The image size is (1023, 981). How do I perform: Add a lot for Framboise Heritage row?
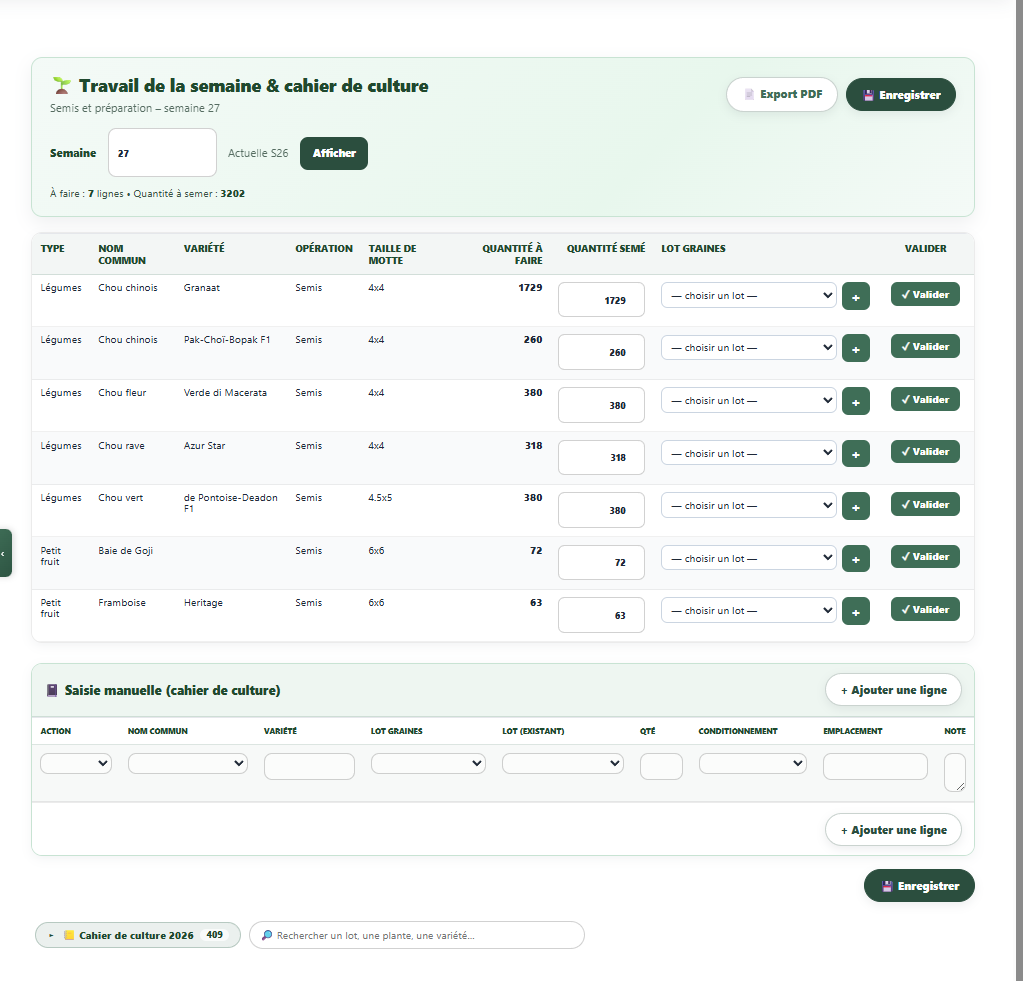click(855, 611)
